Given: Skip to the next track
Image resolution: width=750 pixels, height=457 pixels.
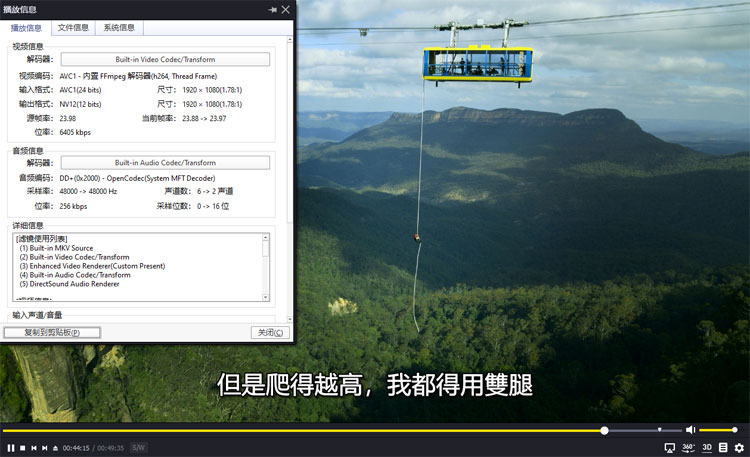Looking at the screenshot, I should [44, 448].
